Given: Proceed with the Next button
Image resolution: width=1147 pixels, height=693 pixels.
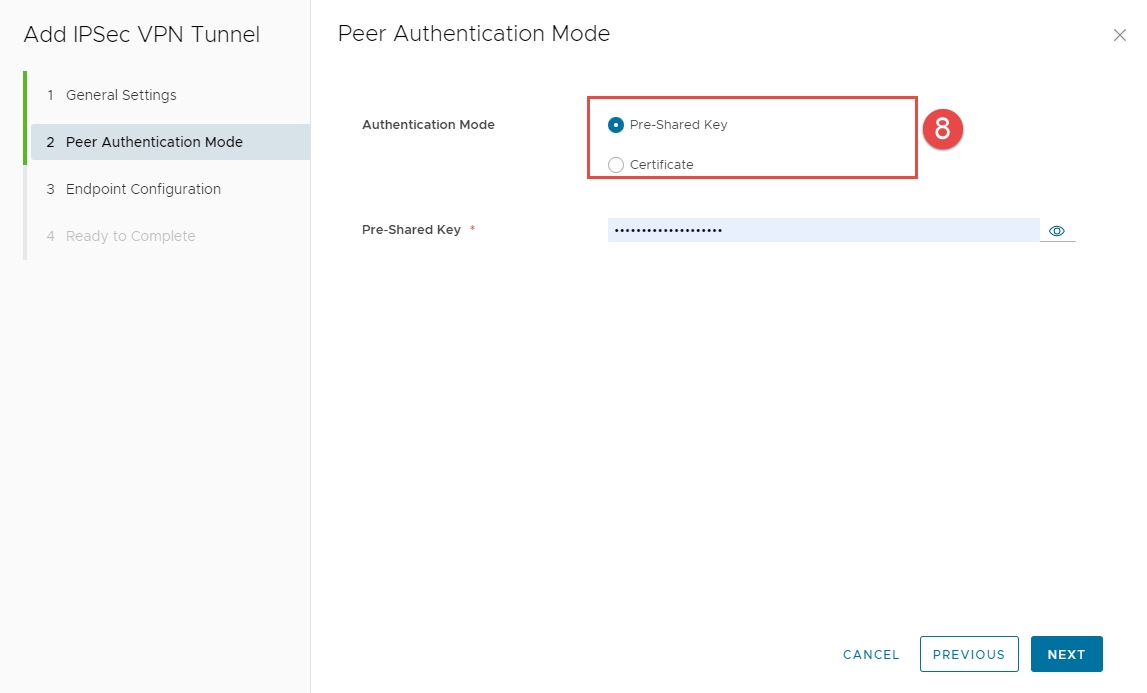Looking at the screenshot, I should (x=1066, y=654).
